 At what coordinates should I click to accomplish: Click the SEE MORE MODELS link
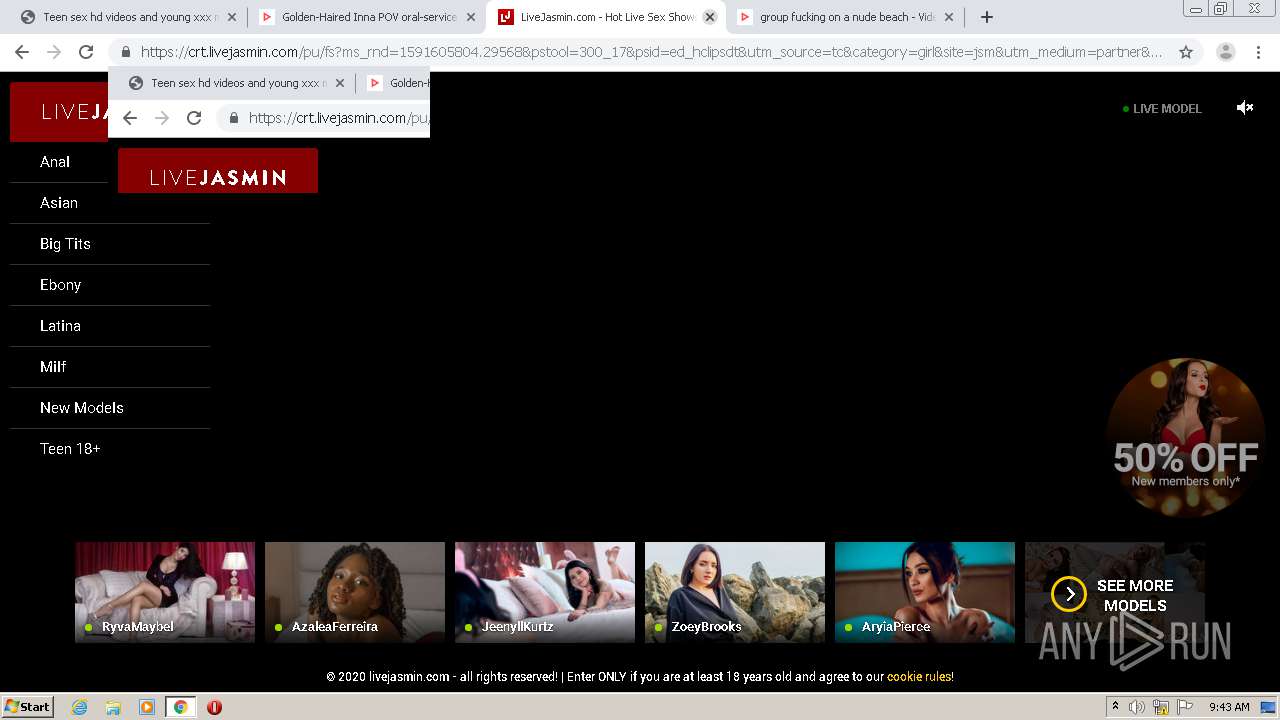[1135, 595]
